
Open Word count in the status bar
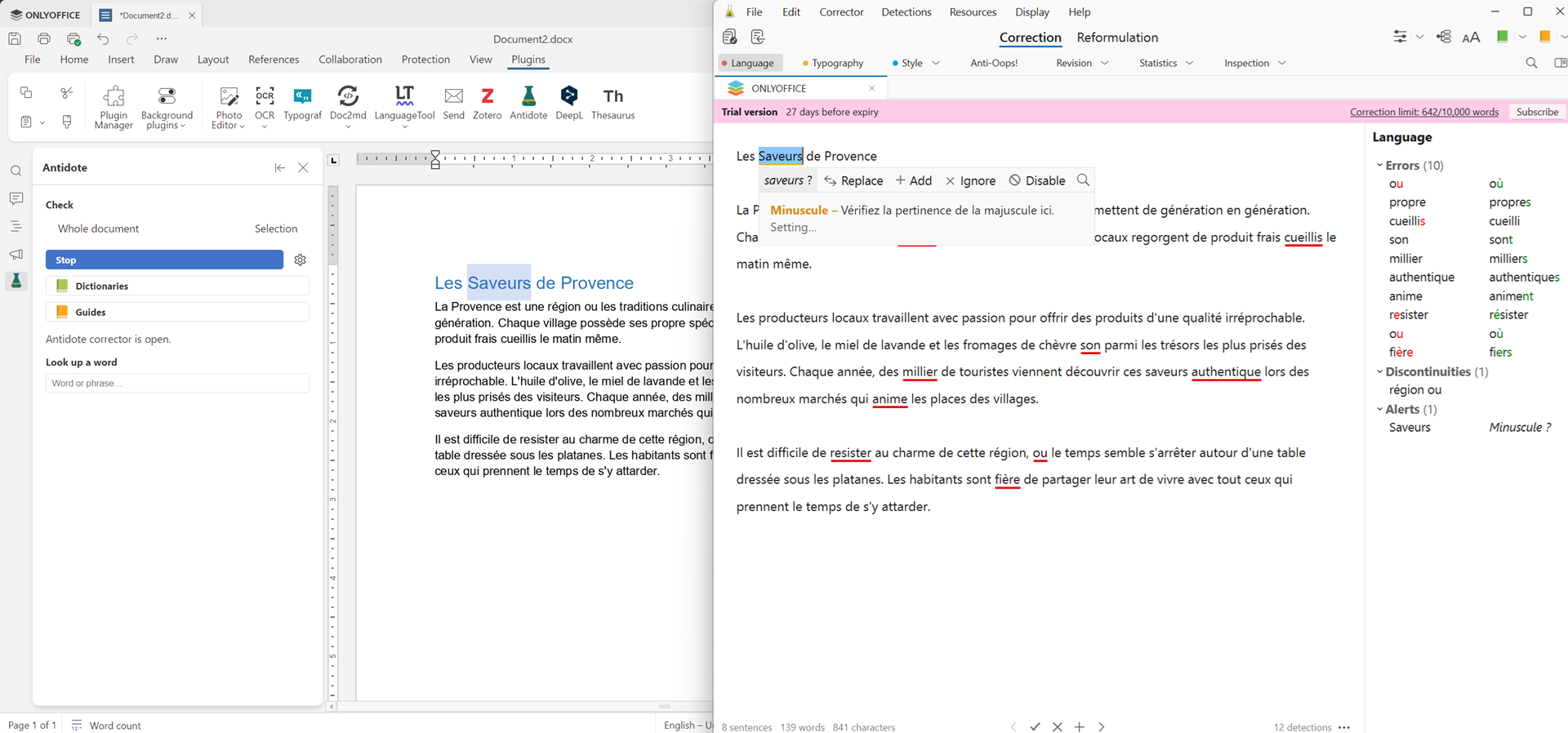106,725
